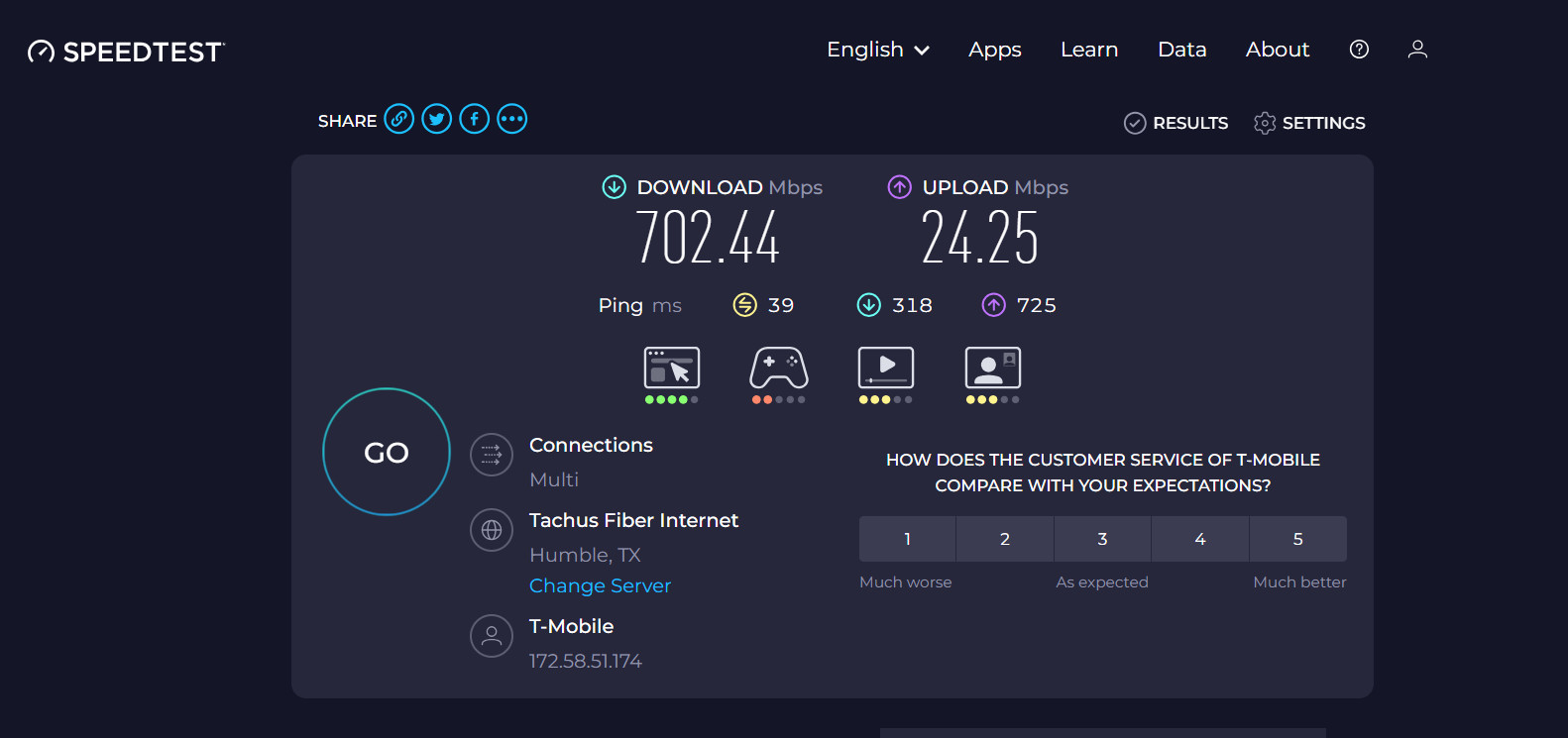Click the Speedtest logo
The width and height of the screenshot is (1568, 738).
[x=126, y=52]
